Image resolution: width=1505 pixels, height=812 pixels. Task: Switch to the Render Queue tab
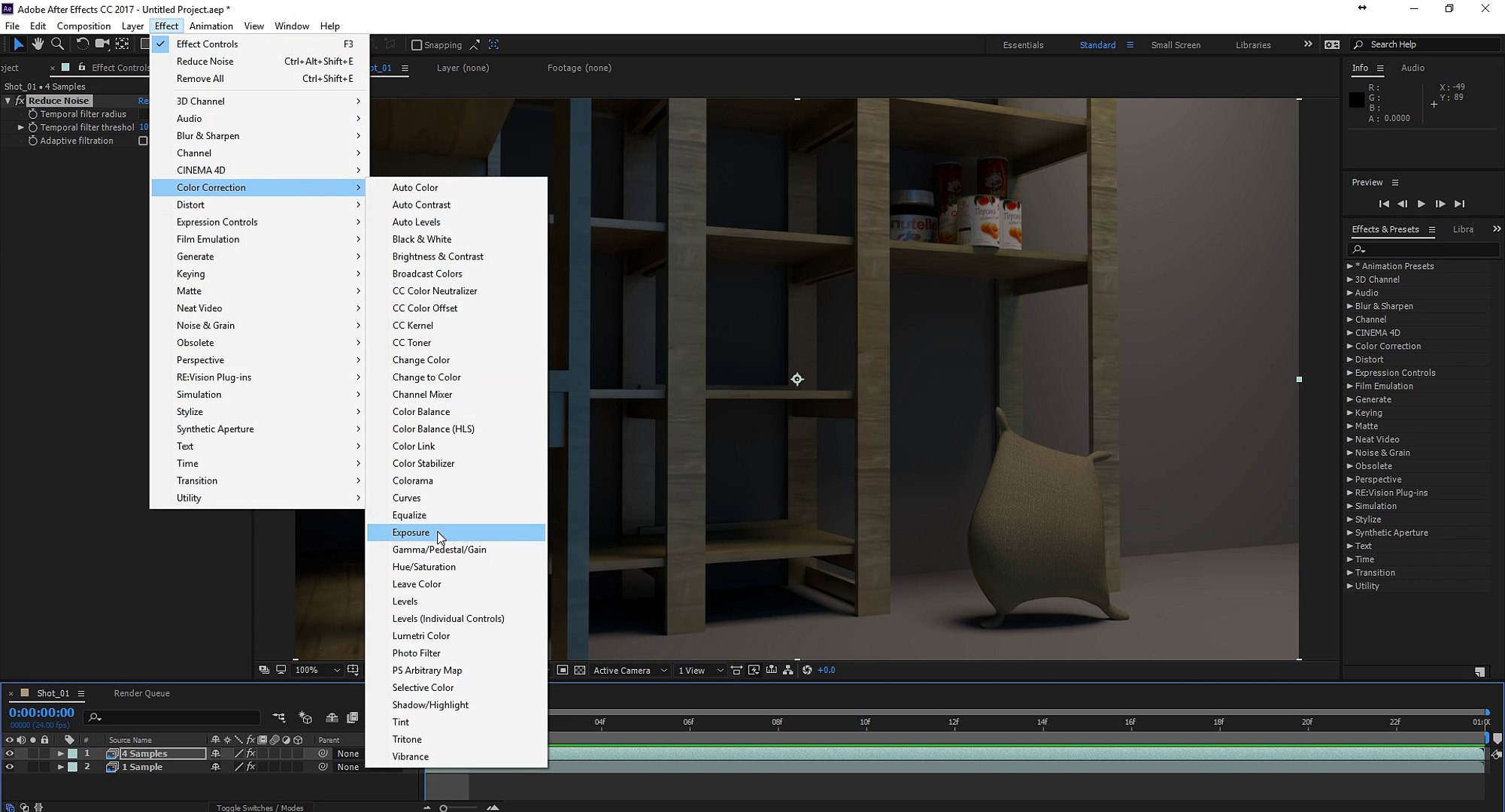[x=141, y=693]
